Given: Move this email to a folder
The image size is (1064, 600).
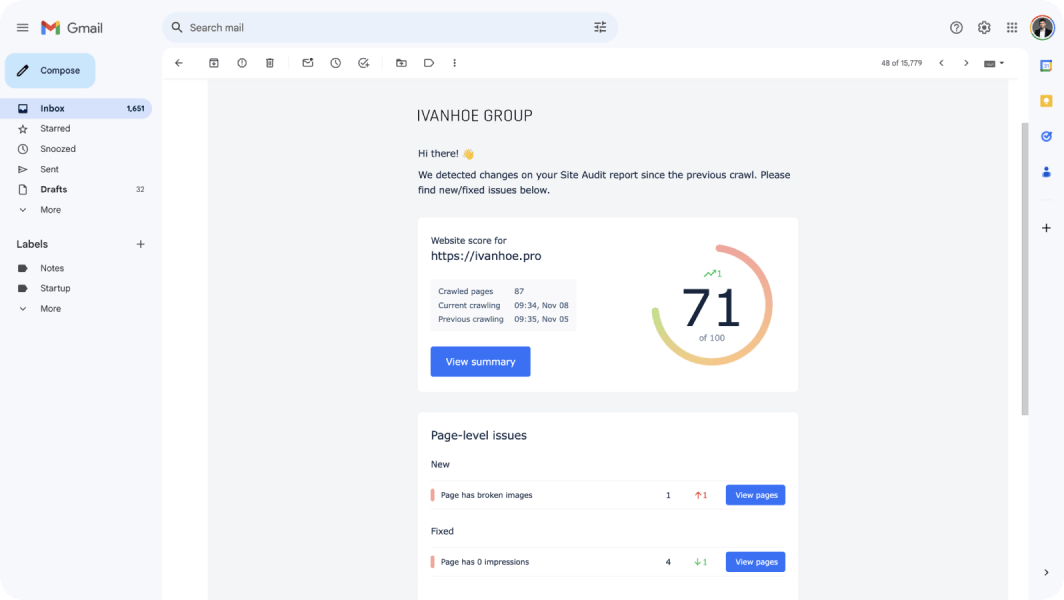Looking at the screenshot, I should (x=401, y=63).
